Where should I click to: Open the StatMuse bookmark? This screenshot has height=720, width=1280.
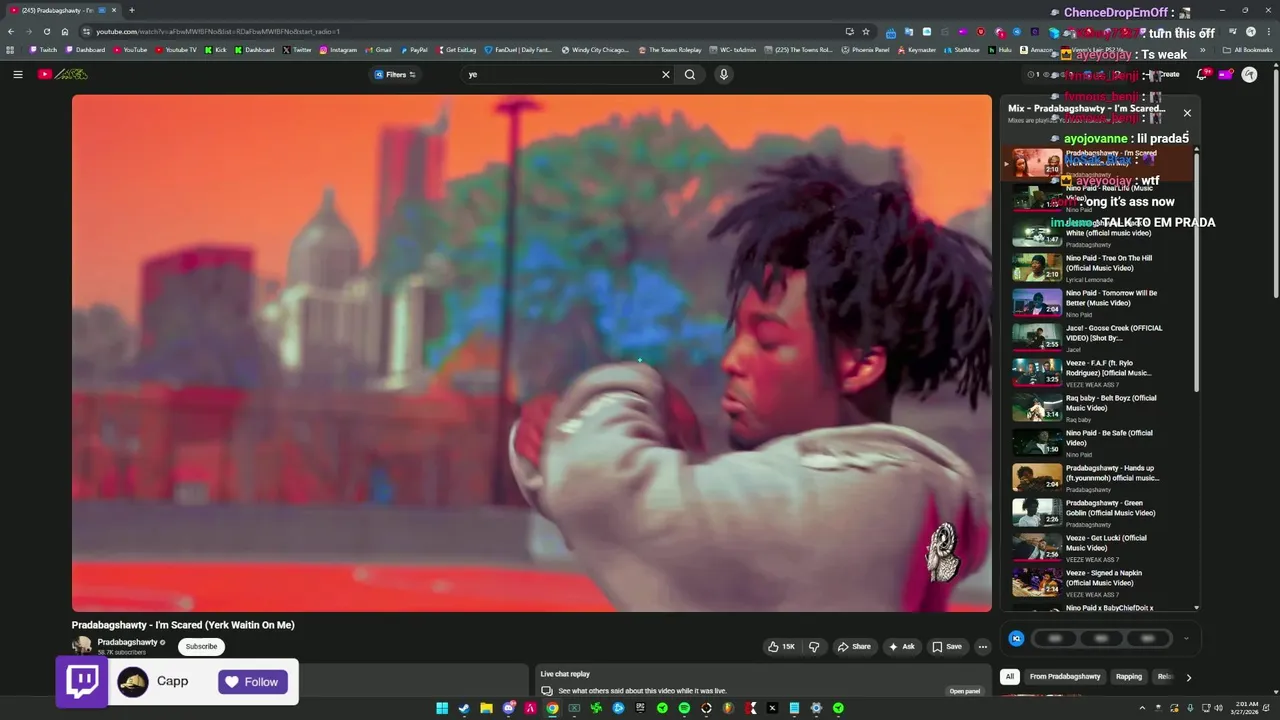(x=961, y=49)
